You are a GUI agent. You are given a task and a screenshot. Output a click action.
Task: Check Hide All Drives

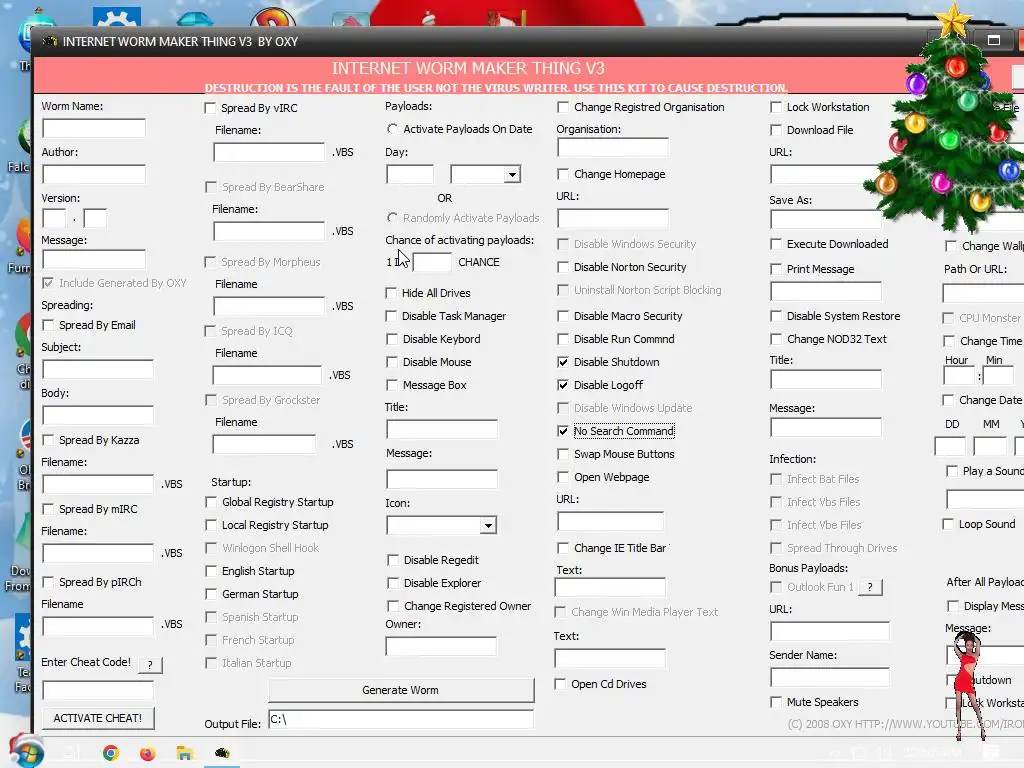coord(391,293)
